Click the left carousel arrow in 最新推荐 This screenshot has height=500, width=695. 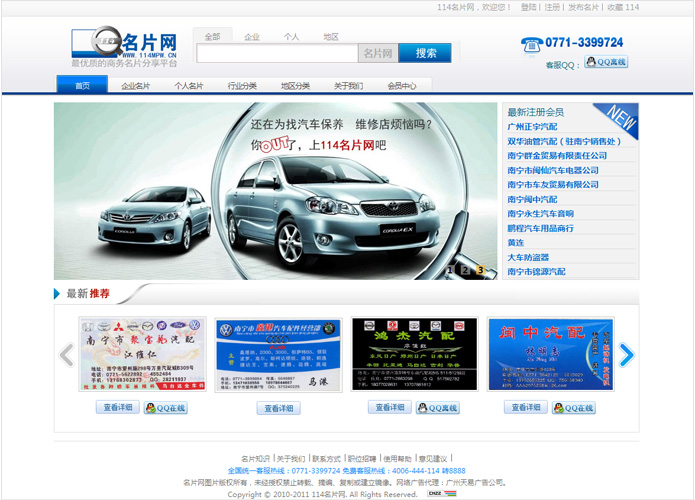pyautogui.click(x=66, y=355)
